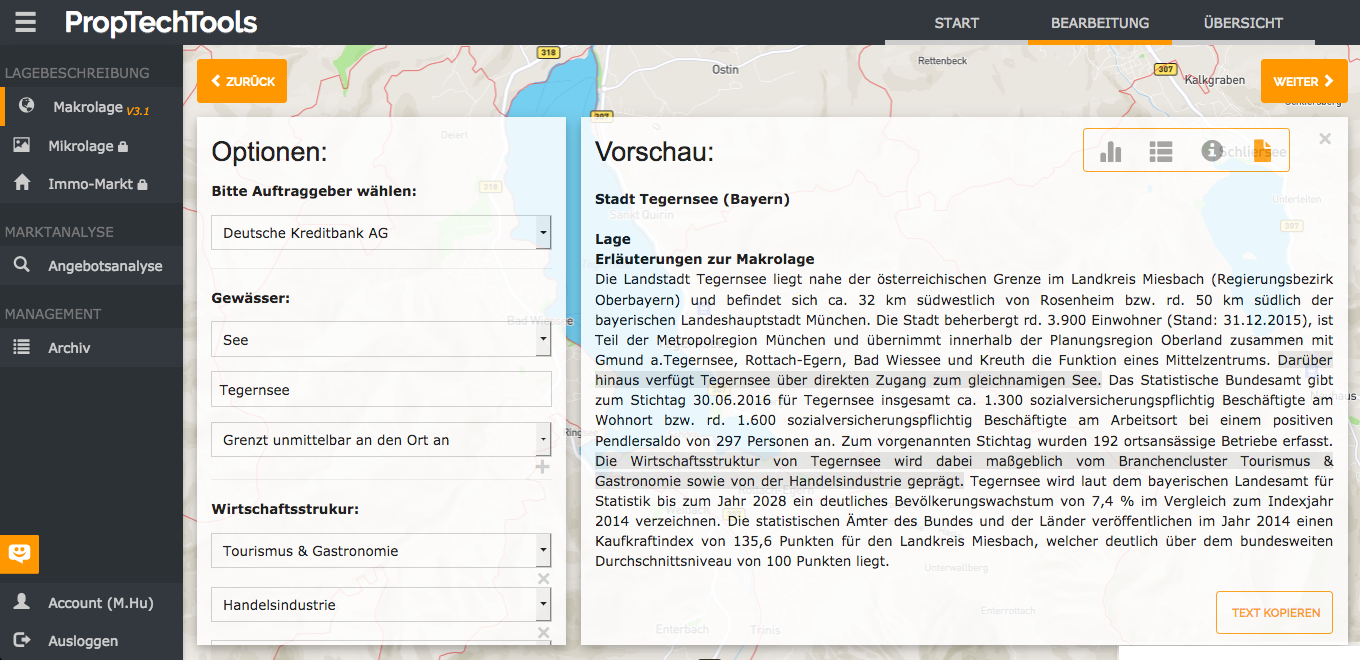Click the WEITER button

1304,81
